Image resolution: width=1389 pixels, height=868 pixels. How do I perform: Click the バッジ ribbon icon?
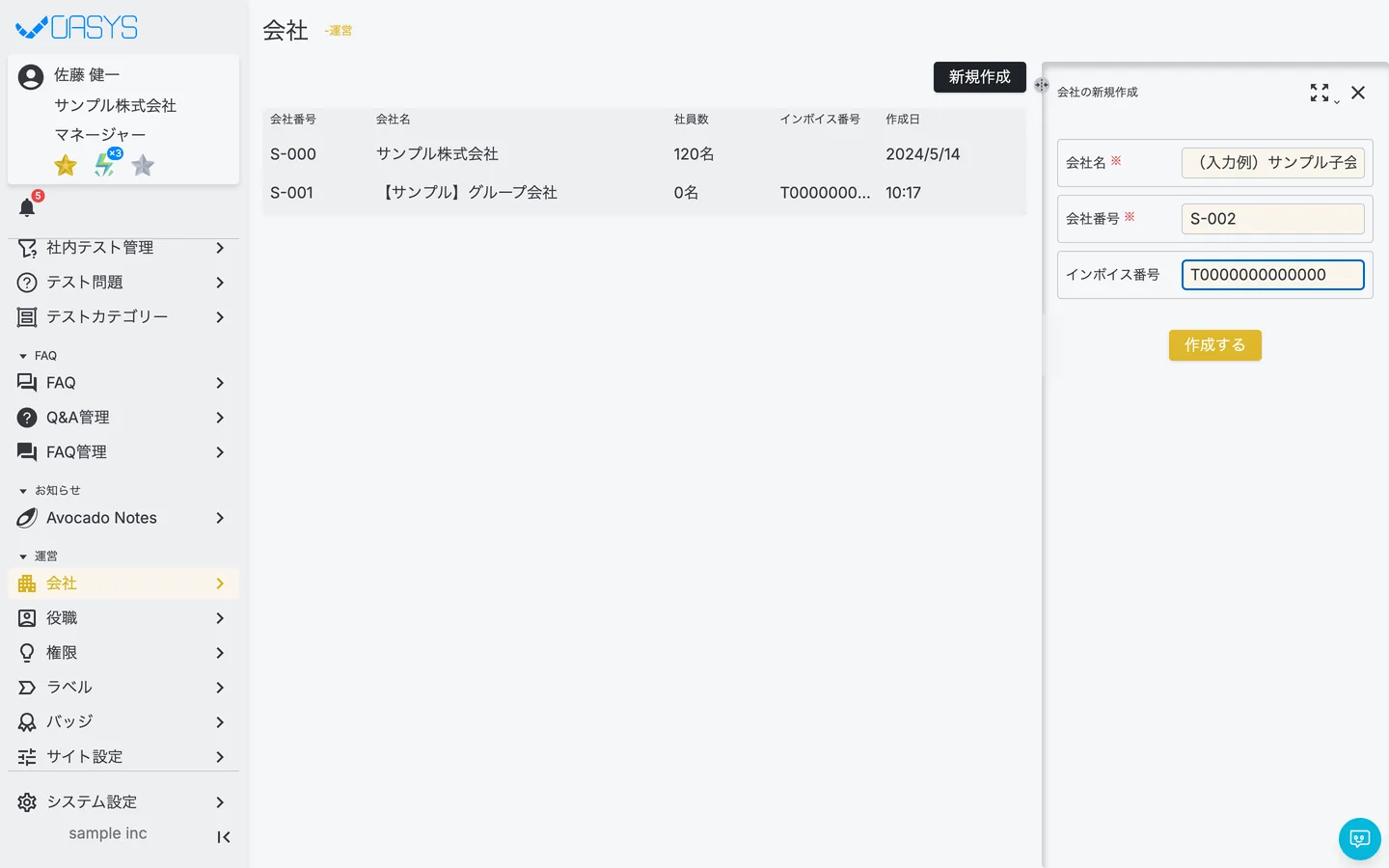27,722
